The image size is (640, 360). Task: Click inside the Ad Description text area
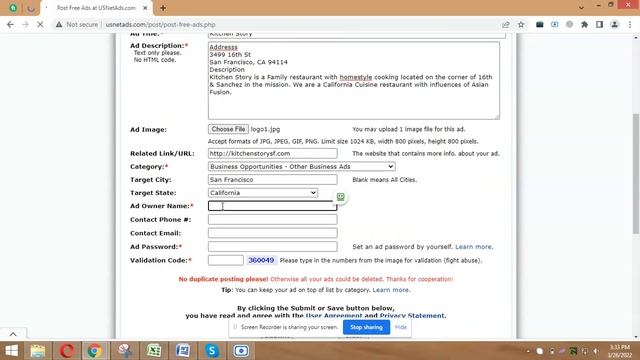coord(353,80)
